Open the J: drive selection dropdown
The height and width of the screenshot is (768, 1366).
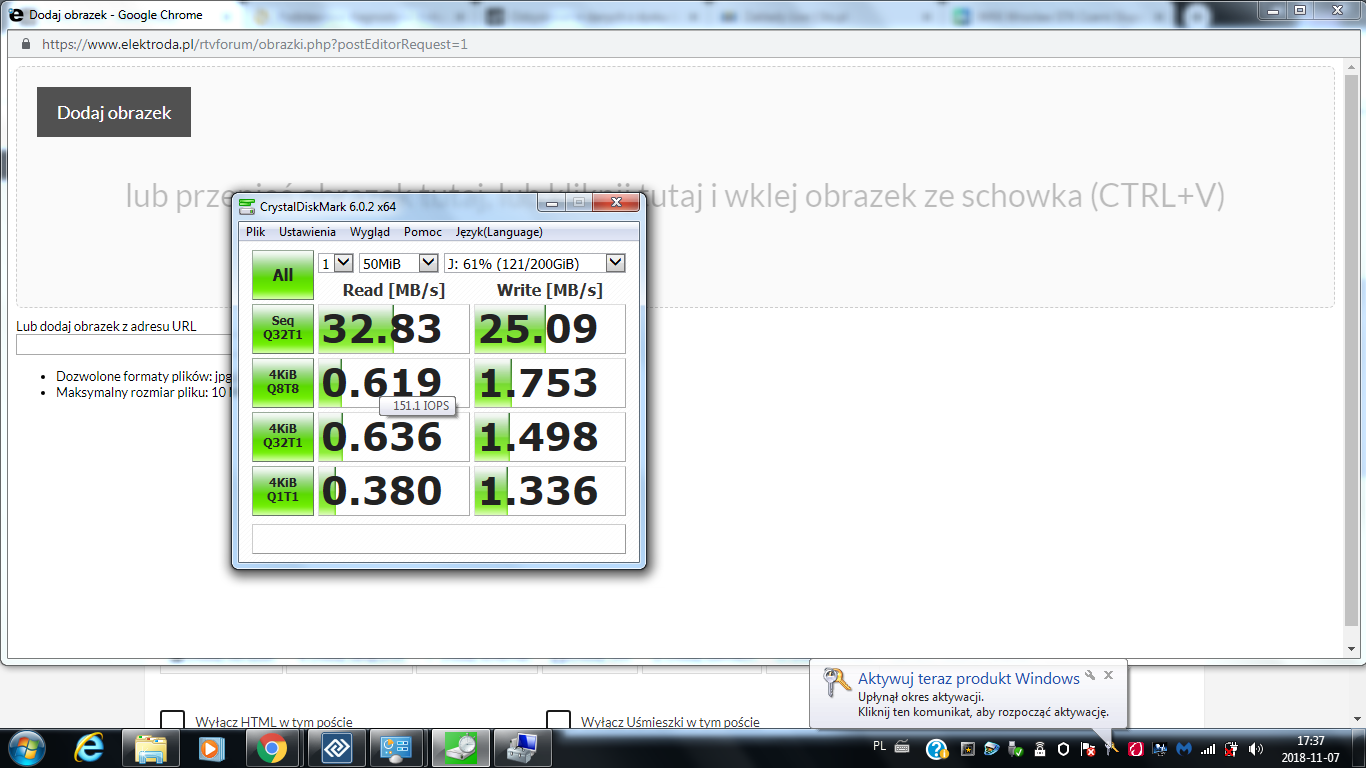coord(535,263)
